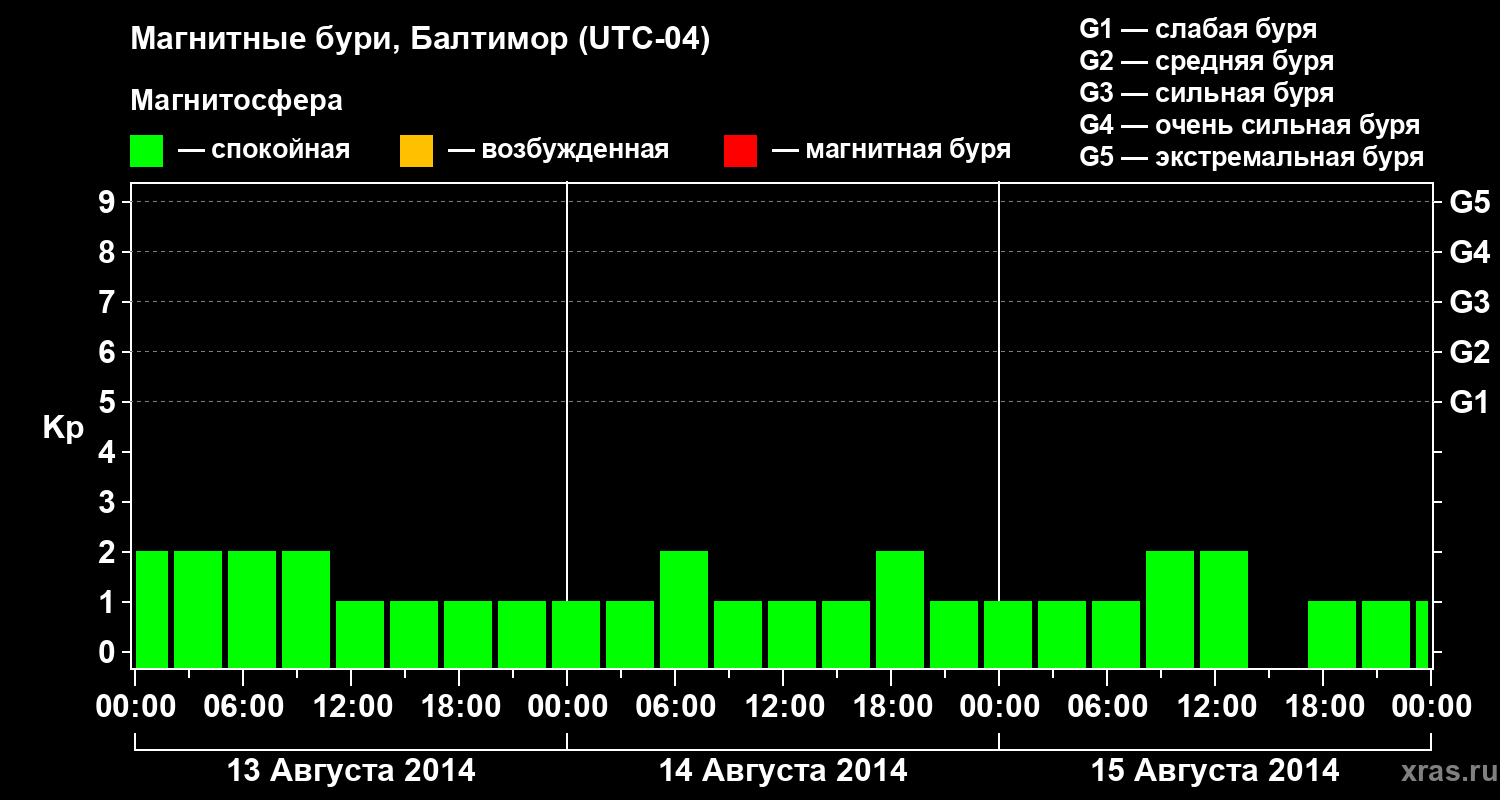Click the bar spanning midnight into 14 August
Viewport: 1500px width, 800px height.
click(x=576, y=634)
